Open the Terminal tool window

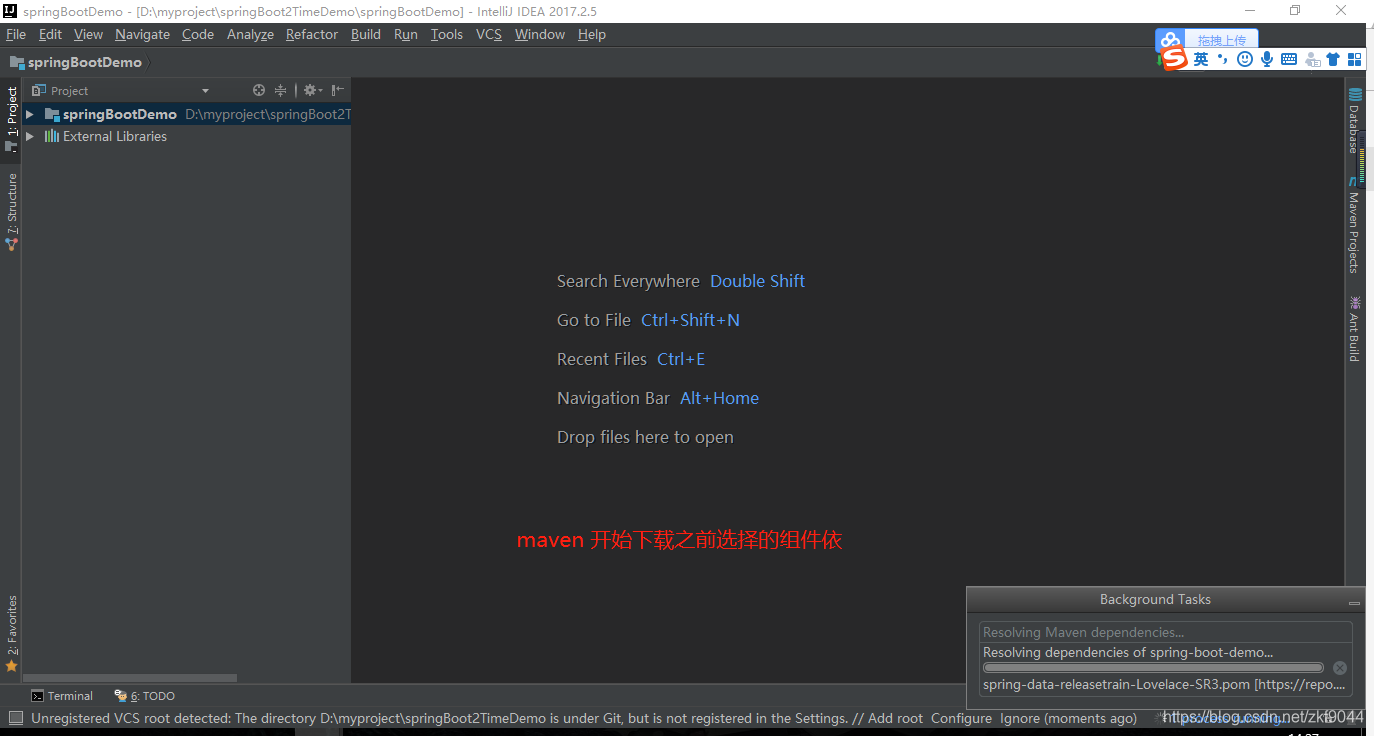click(x=61, y=696)
